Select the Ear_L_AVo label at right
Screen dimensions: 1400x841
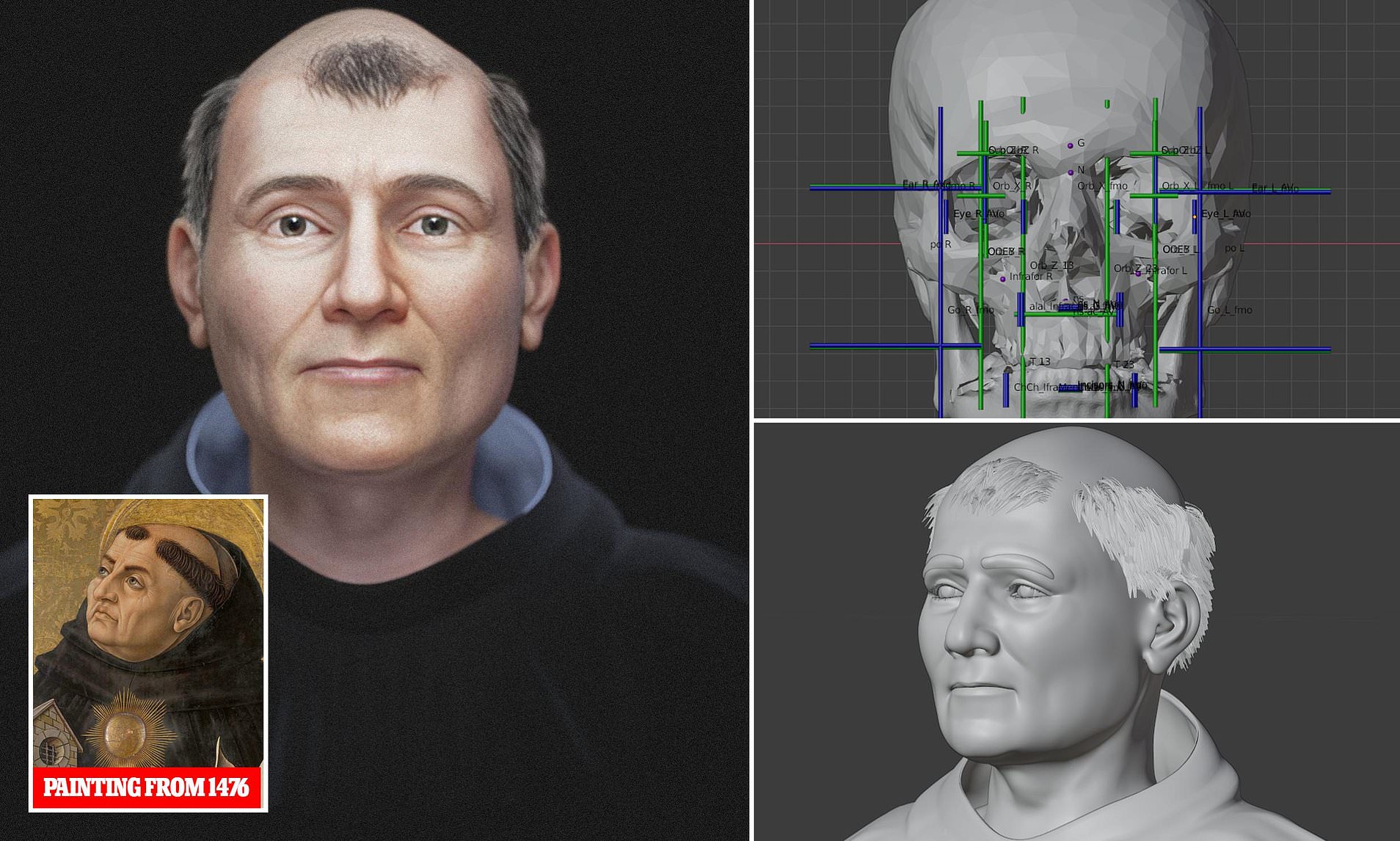pyautogui.click(x=1275, y=189)
